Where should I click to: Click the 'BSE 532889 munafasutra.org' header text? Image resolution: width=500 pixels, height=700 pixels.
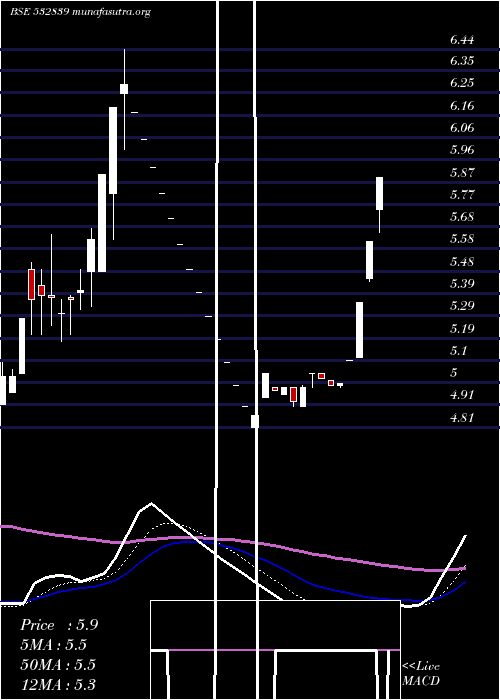coord(80,12)
